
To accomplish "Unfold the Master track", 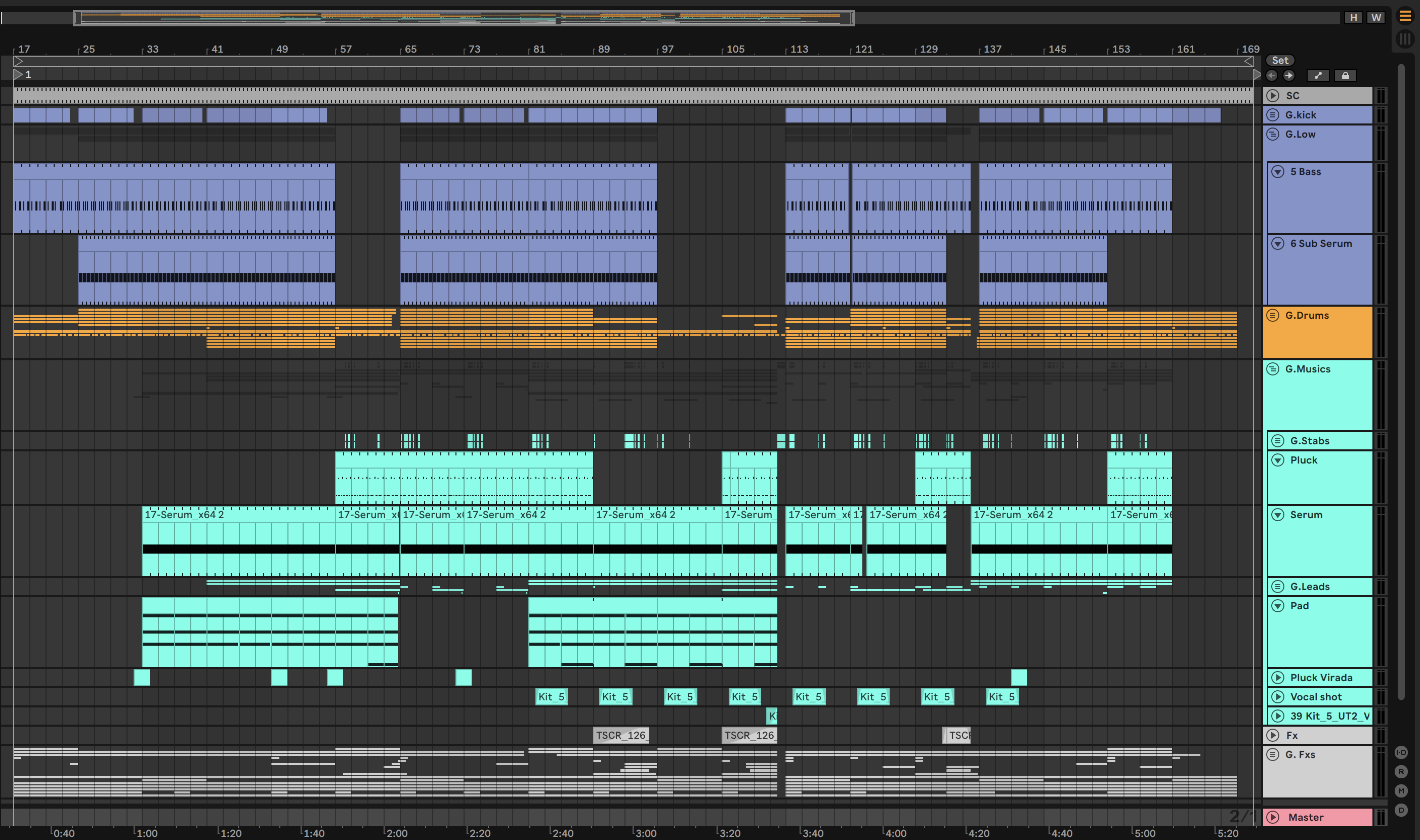I will pyautogui.click(x=1273, y=817).
